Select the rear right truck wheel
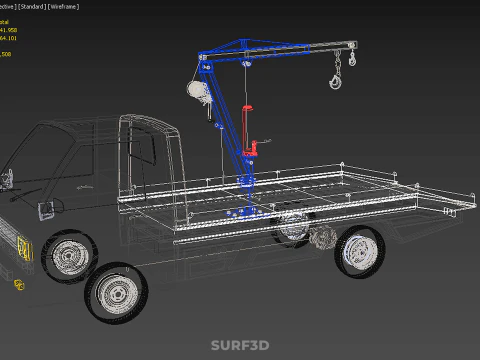480x360 pixels. 360,251
